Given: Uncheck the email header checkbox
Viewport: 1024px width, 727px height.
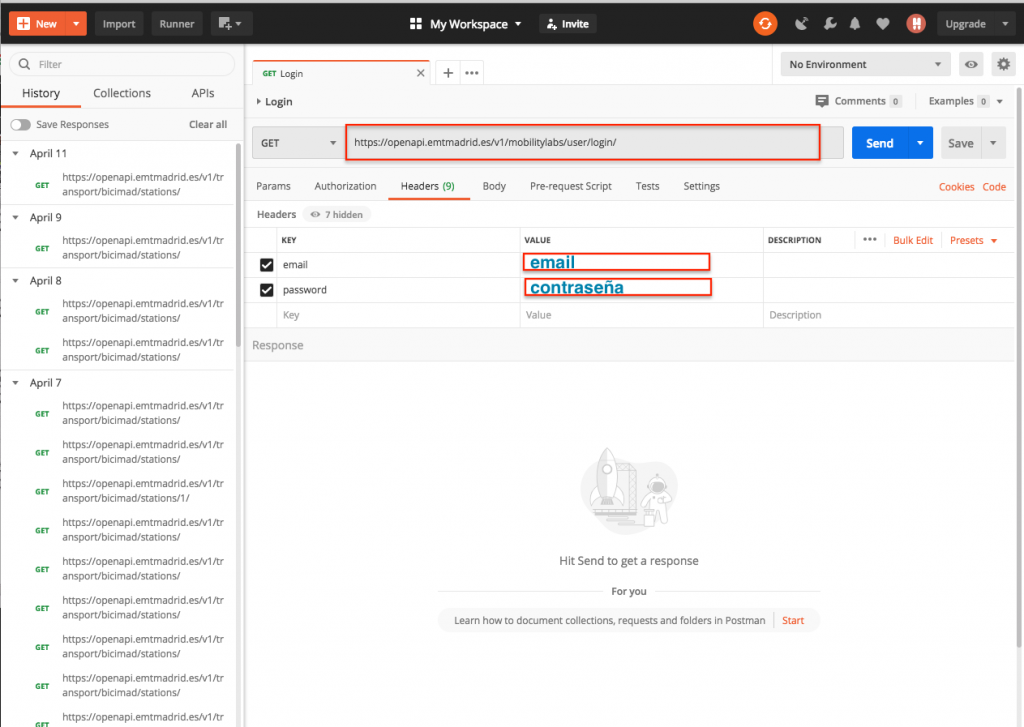Looking at the screenshot, I should pos(267,265).
